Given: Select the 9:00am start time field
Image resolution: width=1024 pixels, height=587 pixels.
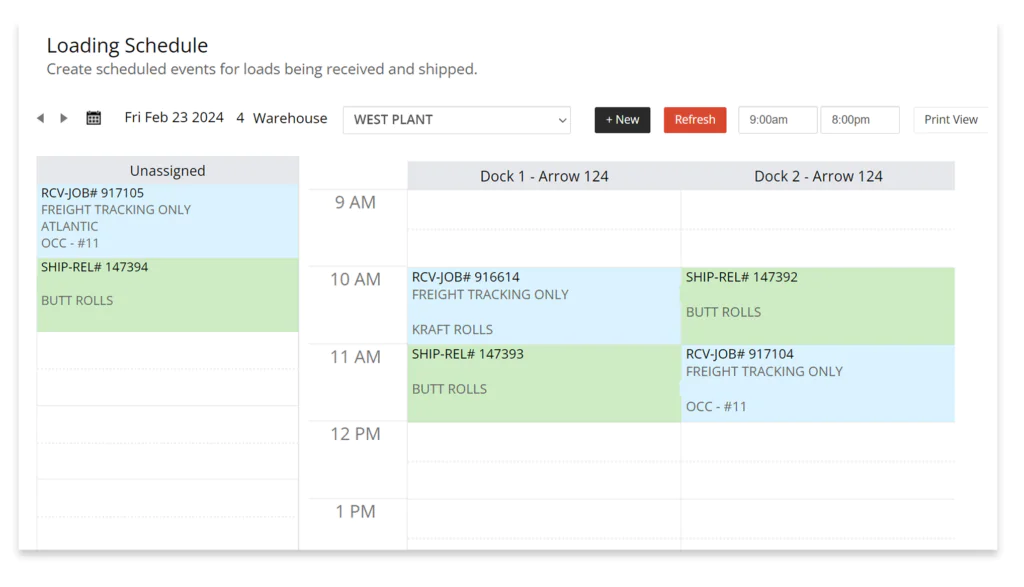Looking at the screenshot, I should 777,120.
